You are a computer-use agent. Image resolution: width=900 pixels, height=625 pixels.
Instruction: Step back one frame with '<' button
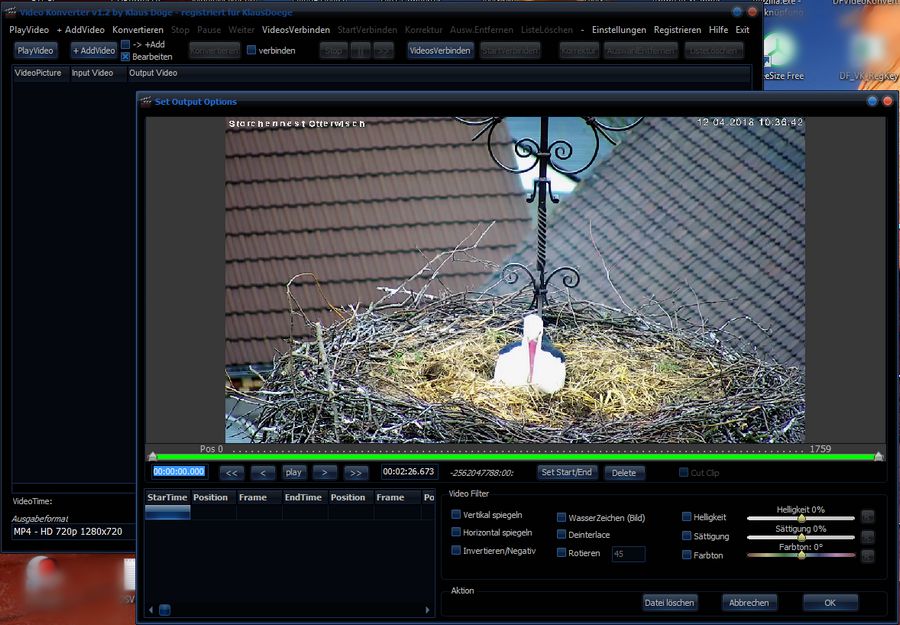tap(262, 472)
